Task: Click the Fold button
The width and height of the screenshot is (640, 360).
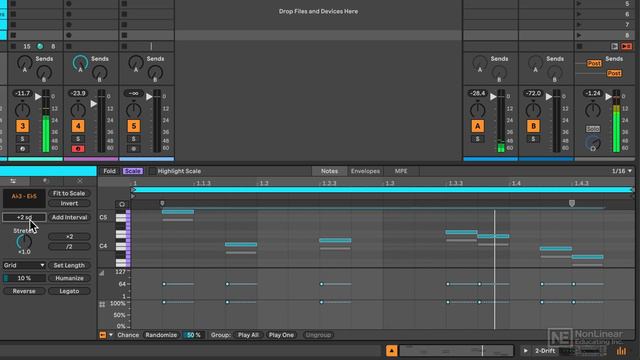Action: tap(109, 171)
